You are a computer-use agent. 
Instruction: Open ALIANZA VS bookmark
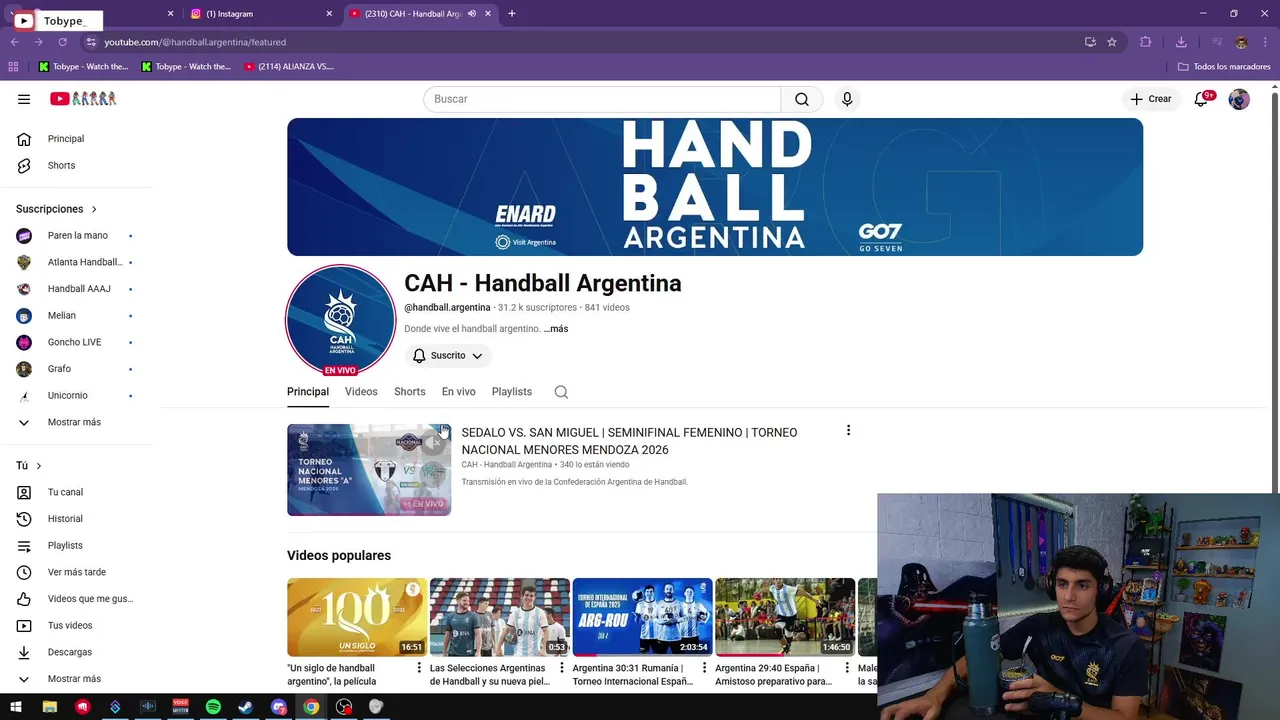point(289,67)
